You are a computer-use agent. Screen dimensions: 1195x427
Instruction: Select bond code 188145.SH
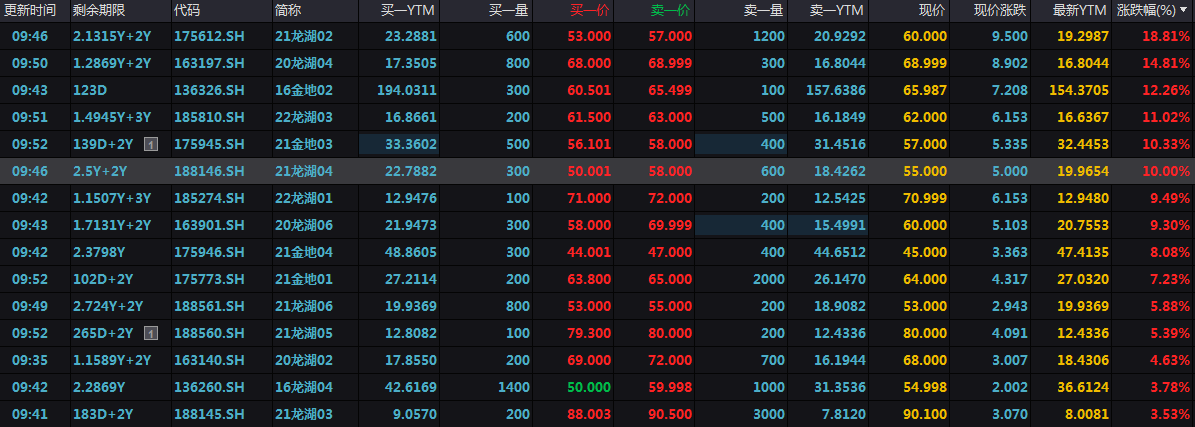pyautogui.click(x=210, y=415)
